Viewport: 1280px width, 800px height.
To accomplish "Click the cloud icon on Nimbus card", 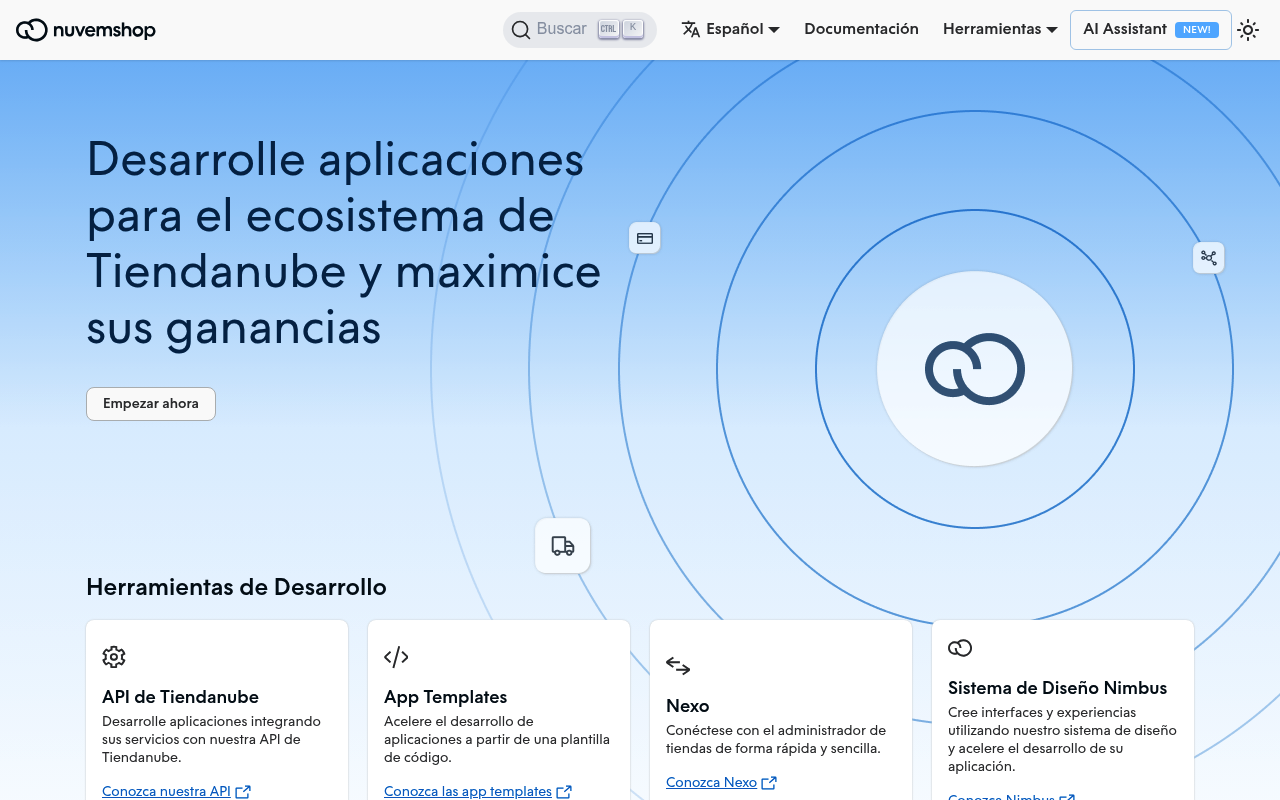I will [x=960, y=648].
